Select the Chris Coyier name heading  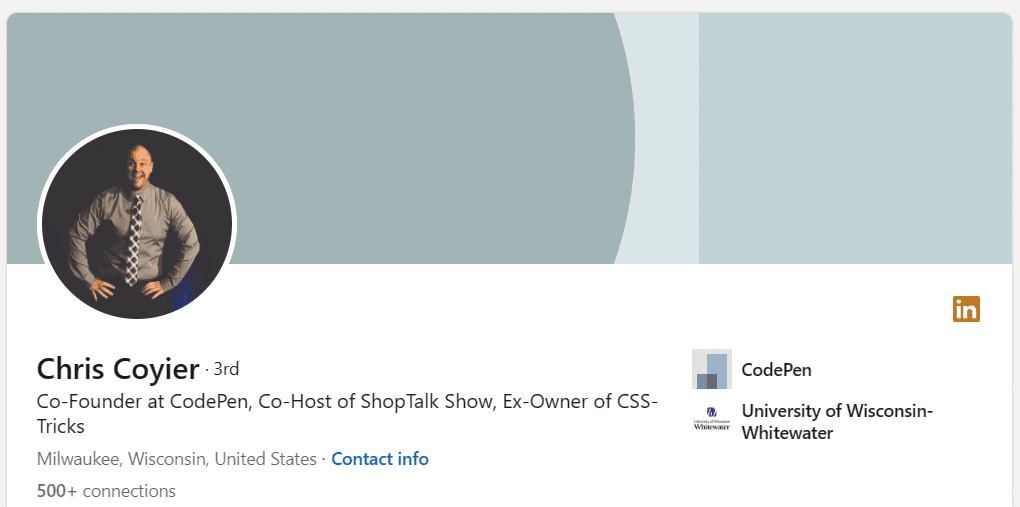point(118,369)
